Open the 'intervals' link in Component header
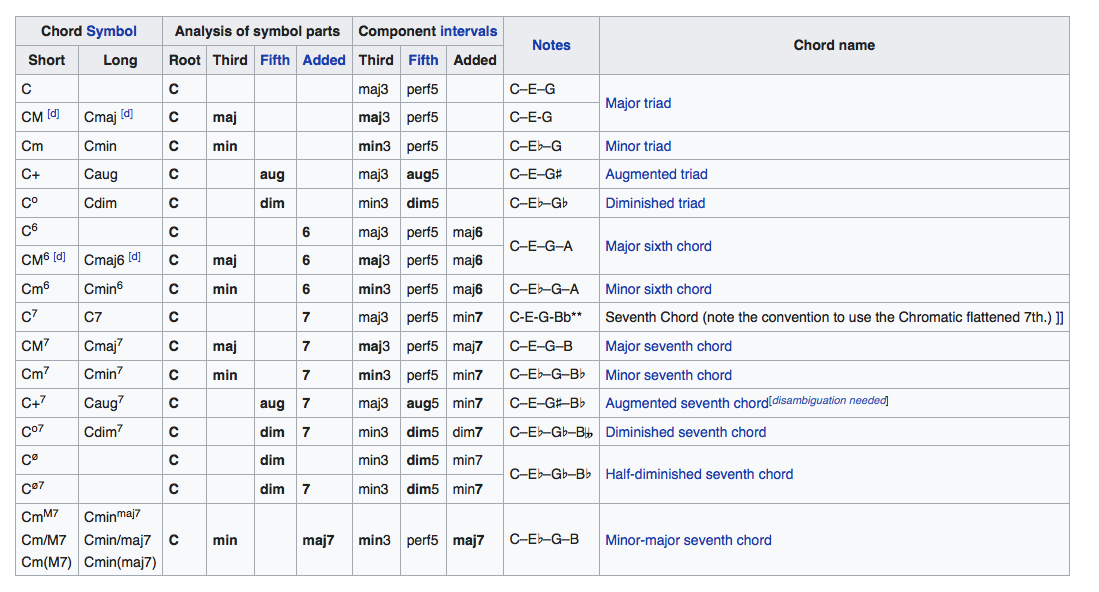Viewport: 1099px width, 592px height. tap(468, 31)
